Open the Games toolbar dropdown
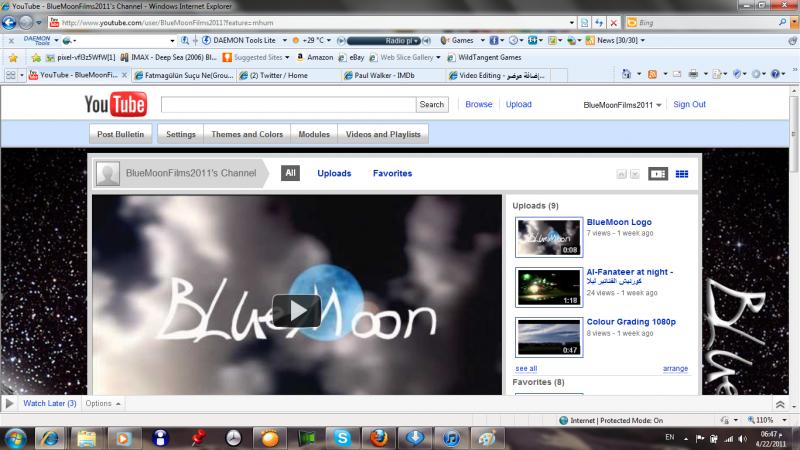Viewport: 800px width, 450px height. tap(482, 40)
